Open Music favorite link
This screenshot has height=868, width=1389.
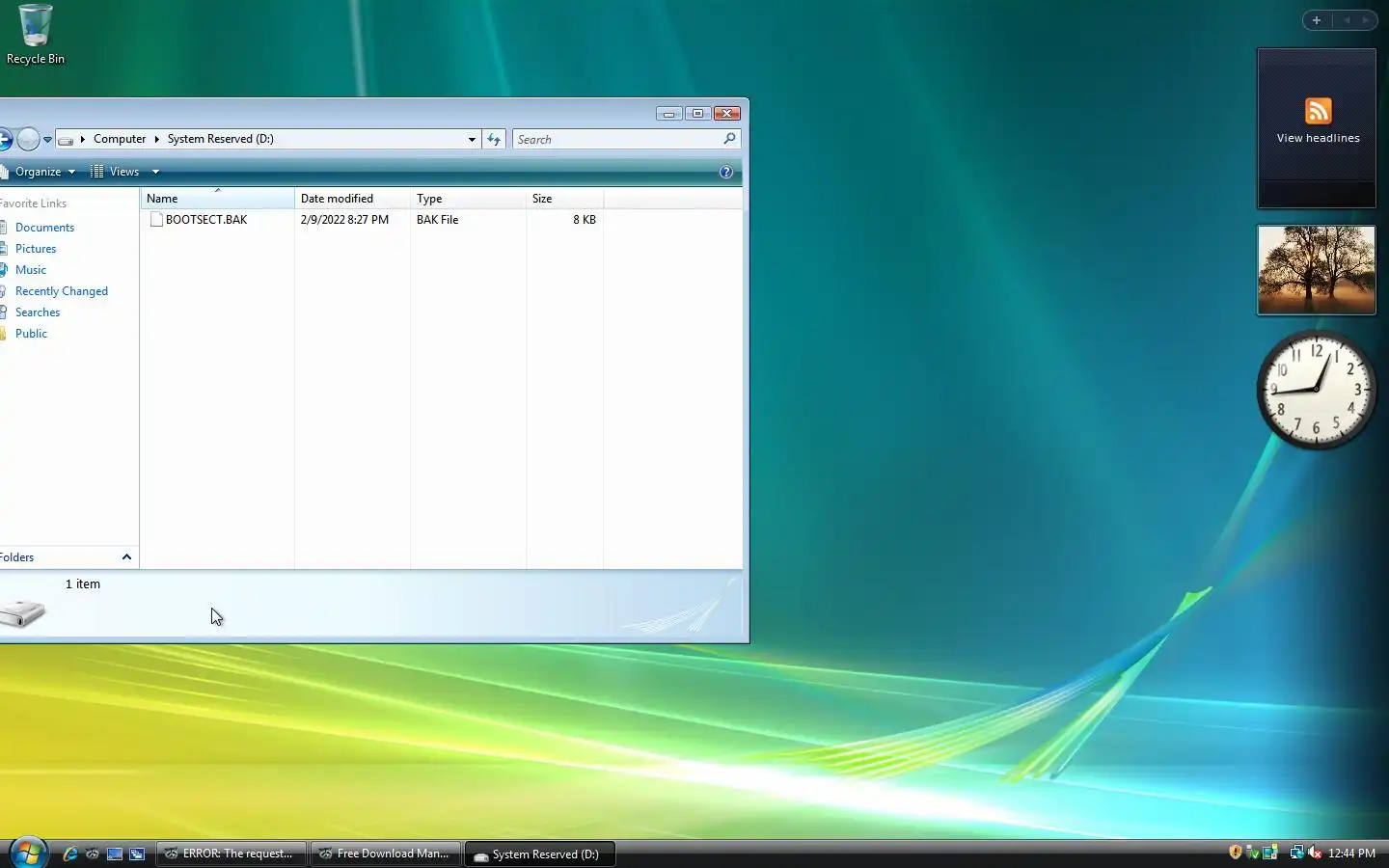click(x=31, y=270)
